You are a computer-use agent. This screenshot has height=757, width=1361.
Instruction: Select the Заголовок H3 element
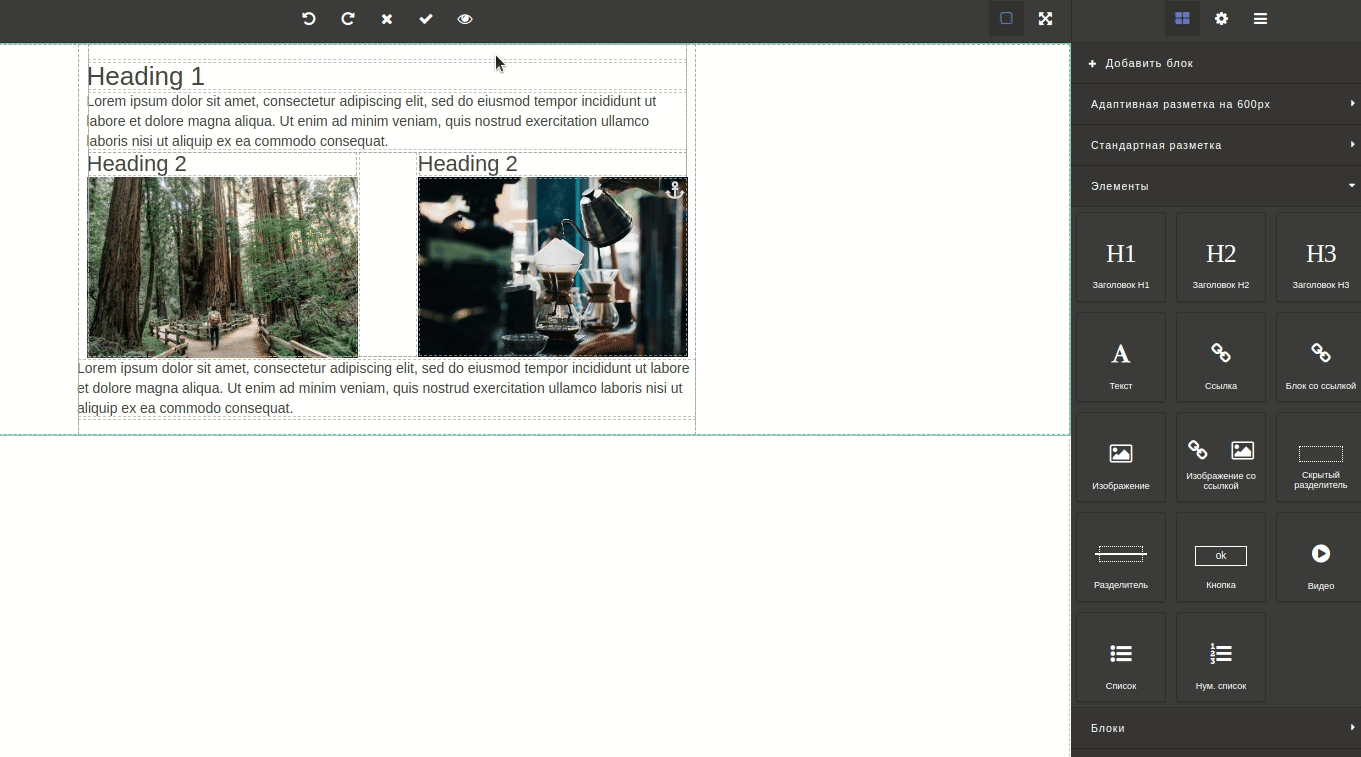[1319, 257]
